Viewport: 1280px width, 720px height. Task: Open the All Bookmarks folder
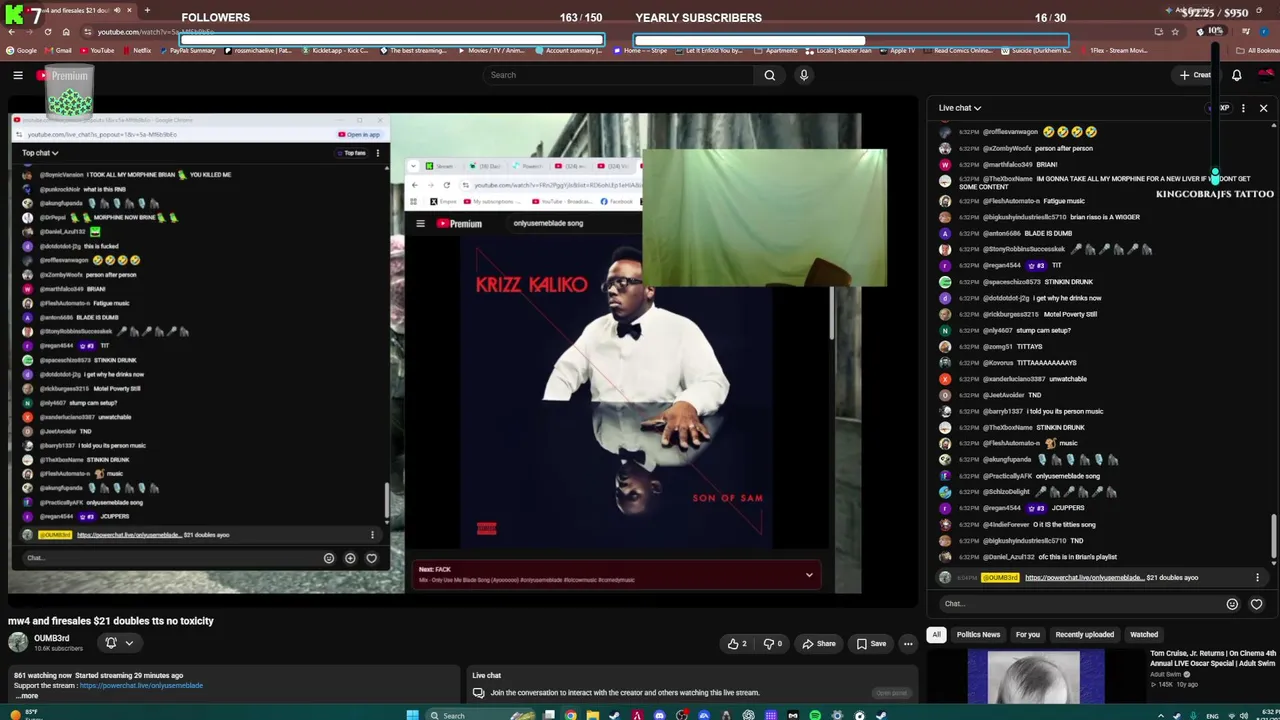[1256, 50]
